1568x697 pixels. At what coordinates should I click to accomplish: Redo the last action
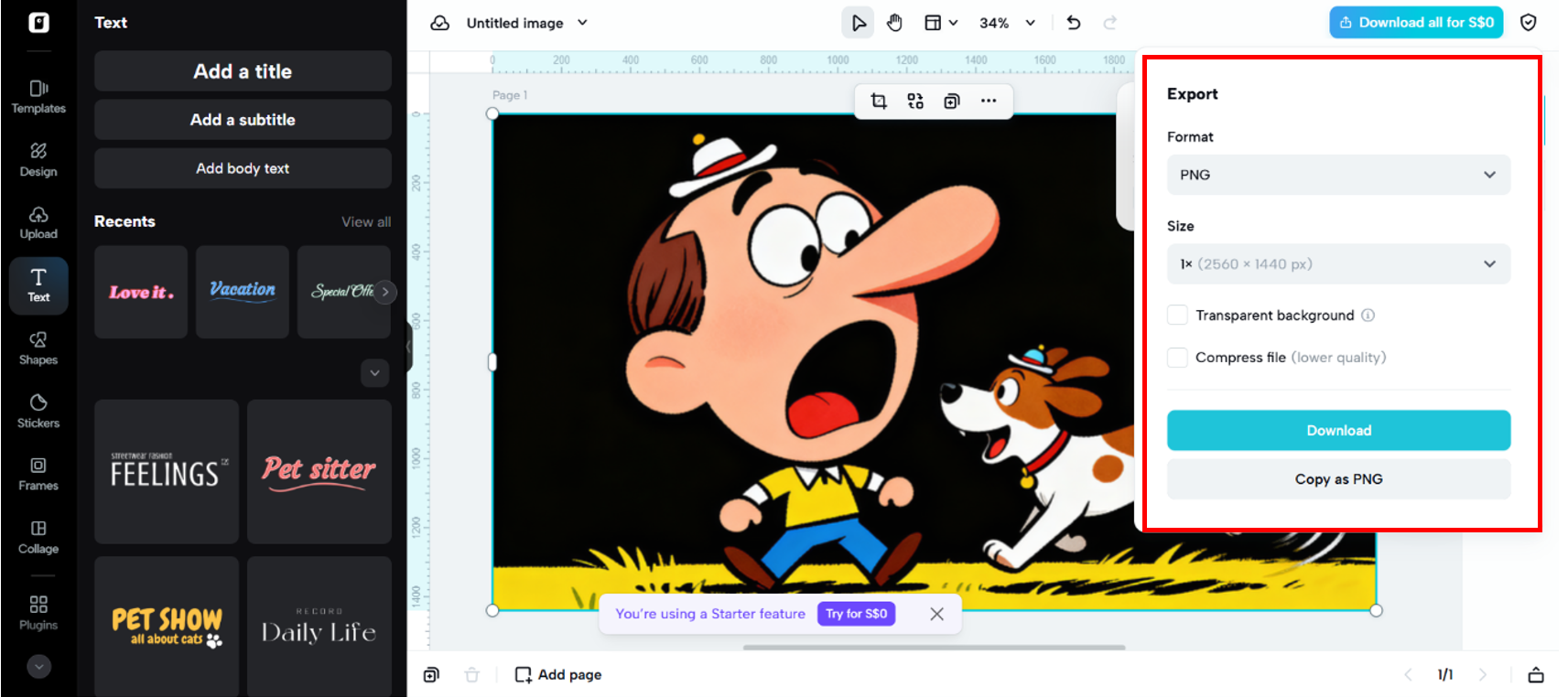pyautogui.click(x=1110, y=23)
